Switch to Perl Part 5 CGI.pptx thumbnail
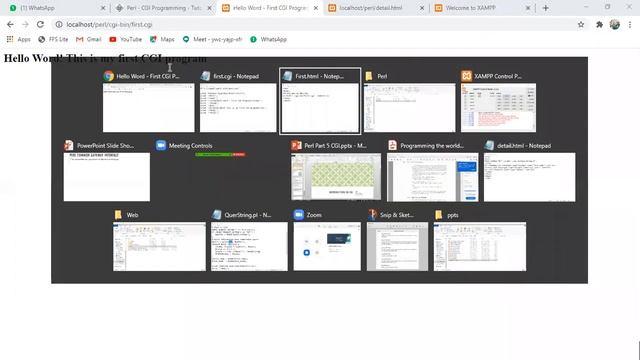Image resolution: width=640 pixels, height=360 pixels. click(x=336, y=177)
